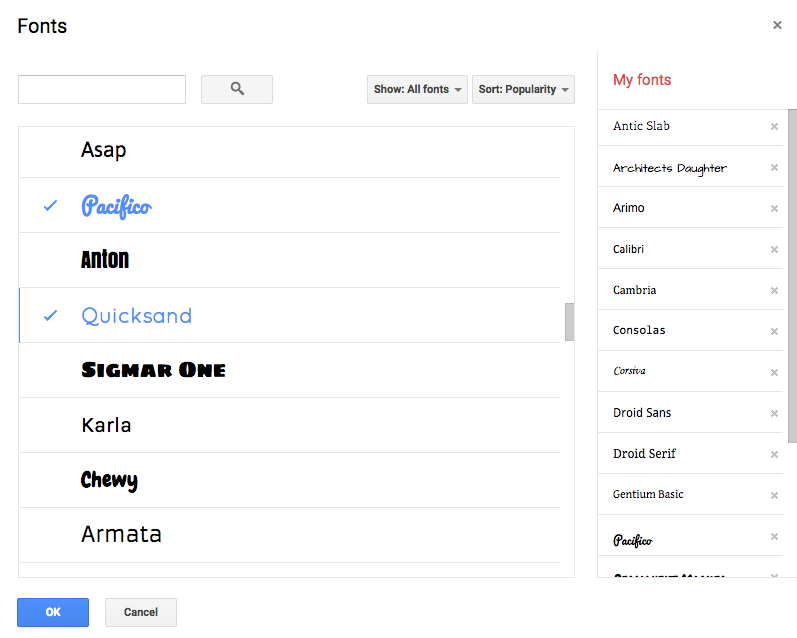Select Gentium Basic in My fonts
797x638 pixels.
point(648,494)
